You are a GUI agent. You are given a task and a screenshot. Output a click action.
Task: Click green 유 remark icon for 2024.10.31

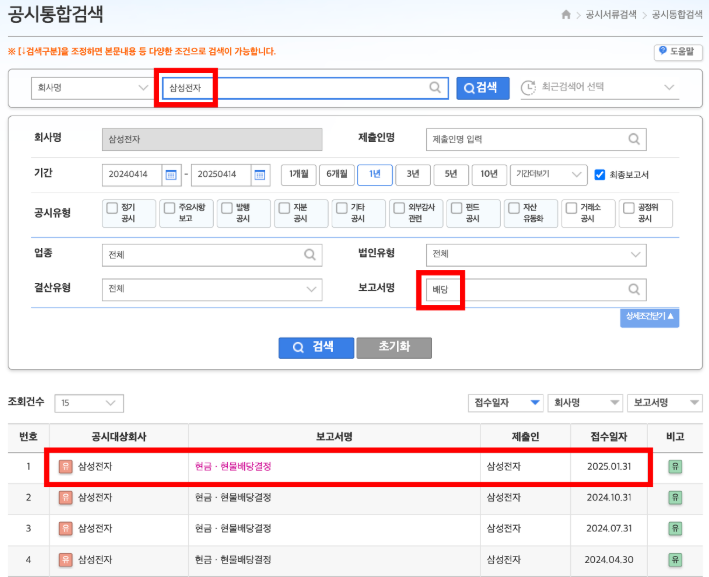pyautogui.click(x=675, y=498)
